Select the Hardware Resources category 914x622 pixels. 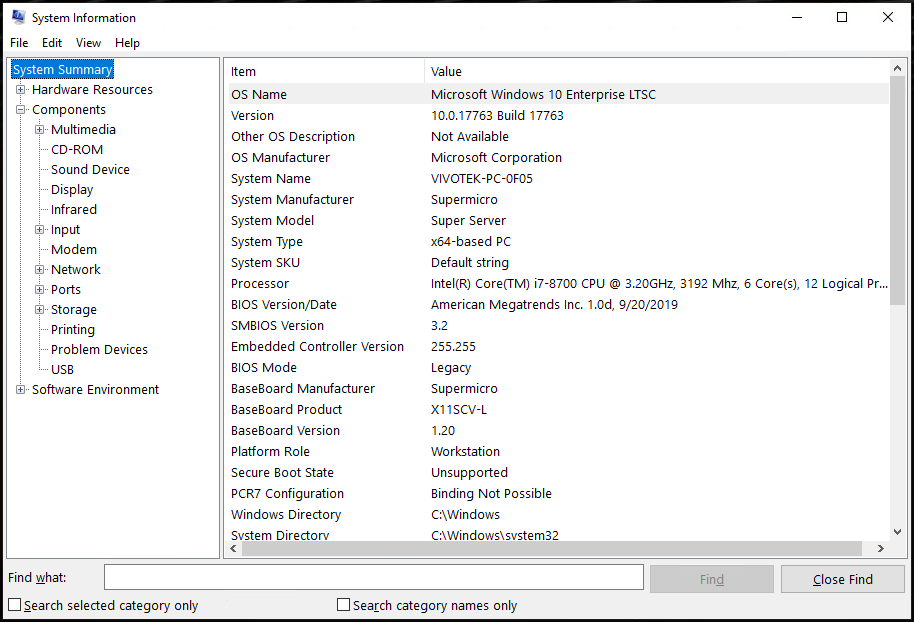tap(92, 90)
